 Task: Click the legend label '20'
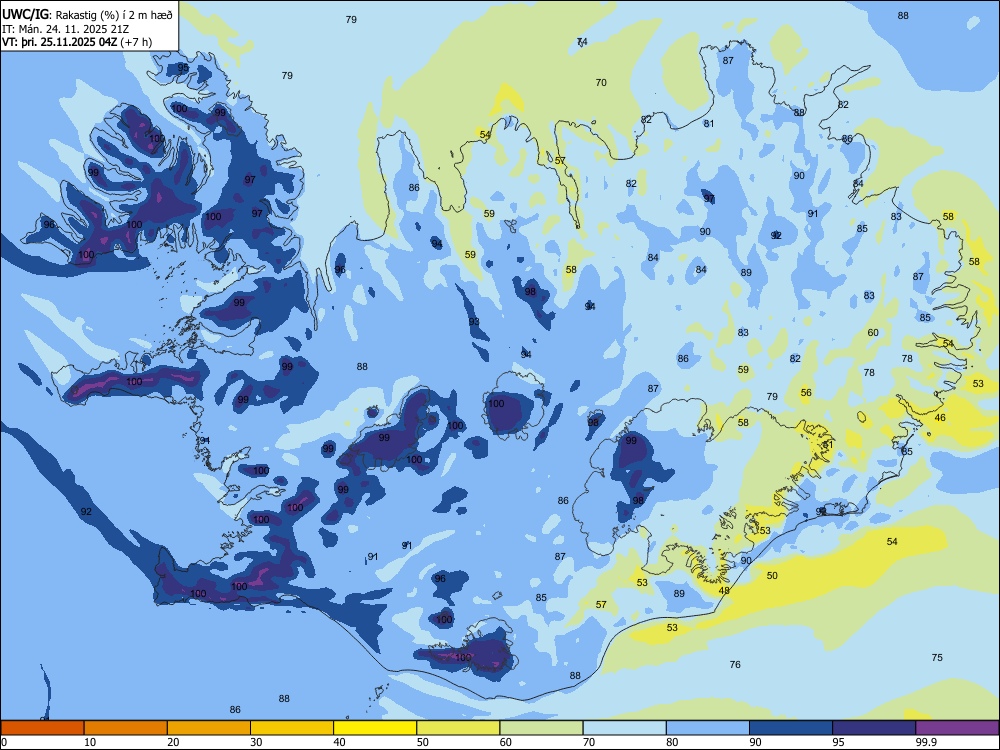[x=173, y=742]
